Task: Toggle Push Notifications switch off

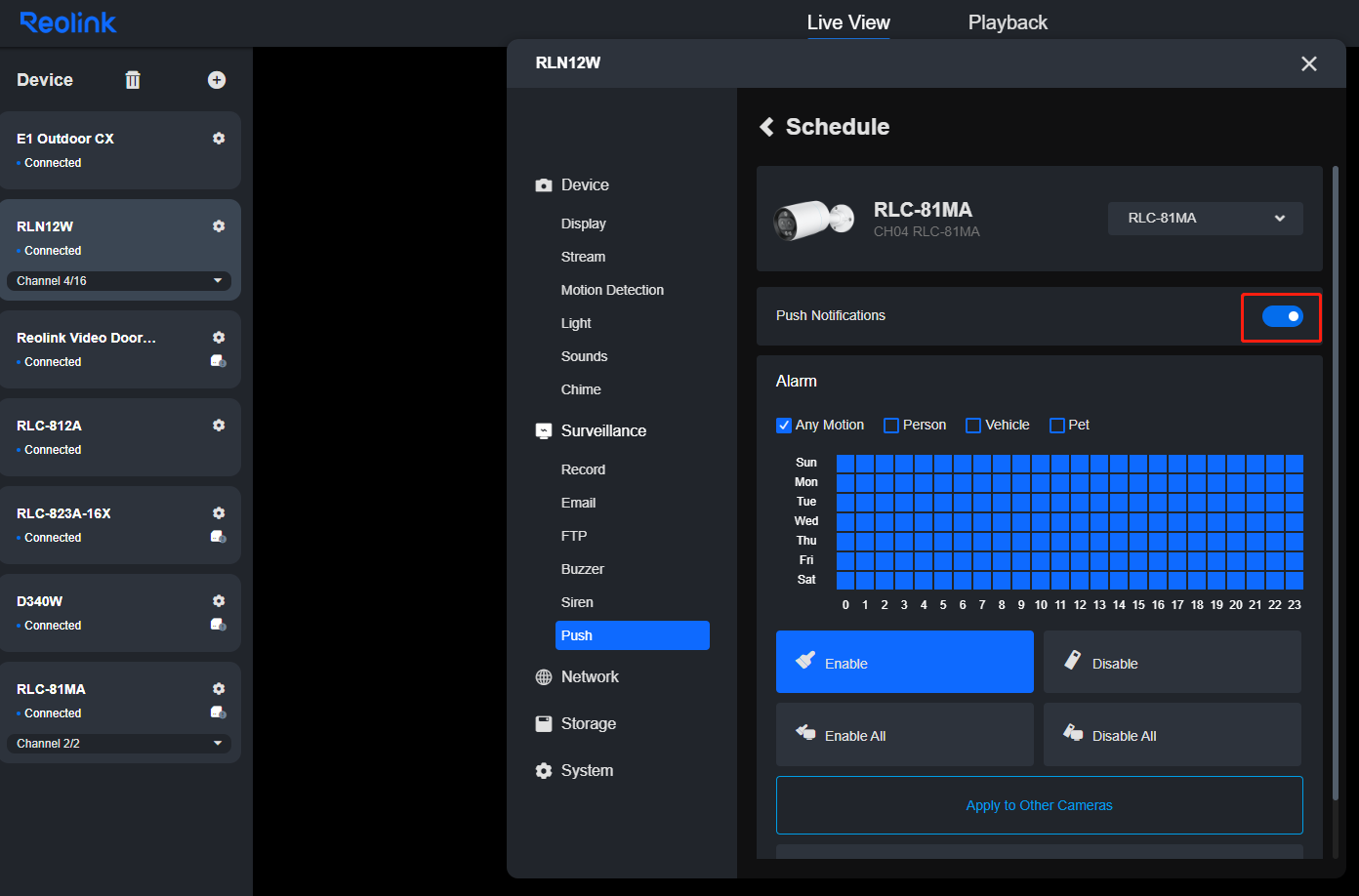Action: [1282, 316]
